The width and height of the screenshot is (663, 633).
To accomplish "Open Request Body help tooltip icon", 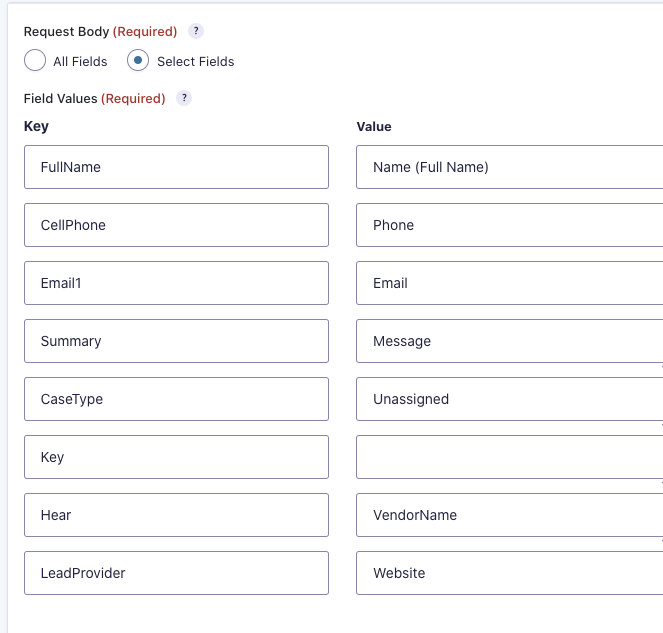I will tap(196, 31).
